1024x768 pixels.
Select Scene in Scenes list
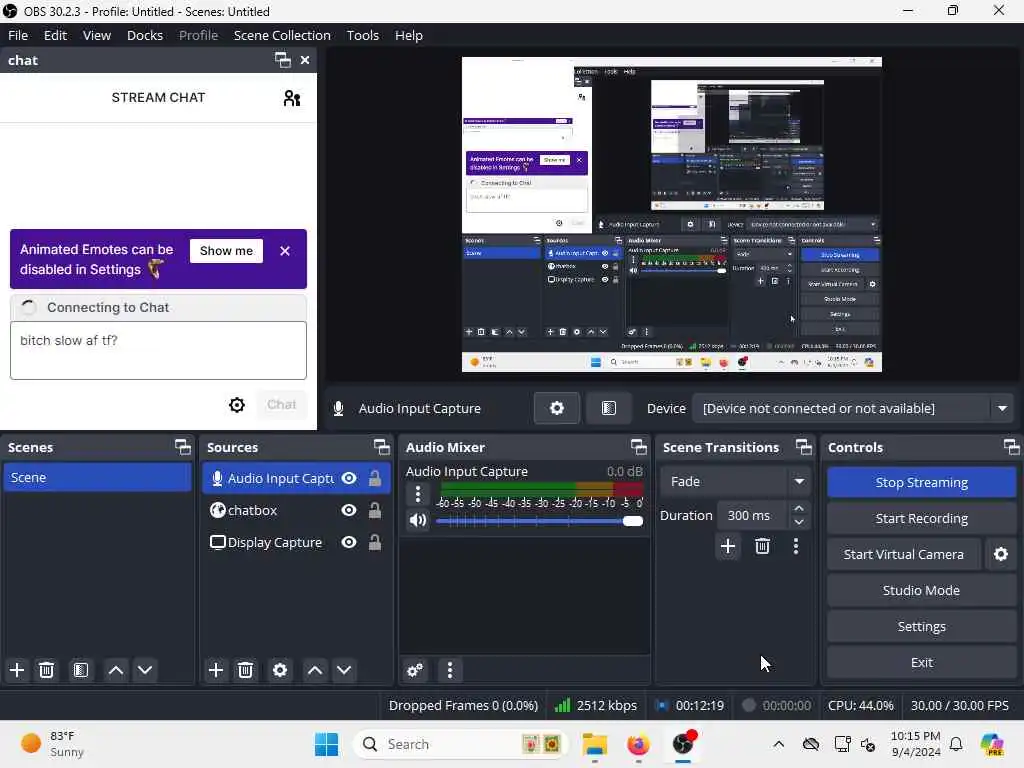coord(97,477)
